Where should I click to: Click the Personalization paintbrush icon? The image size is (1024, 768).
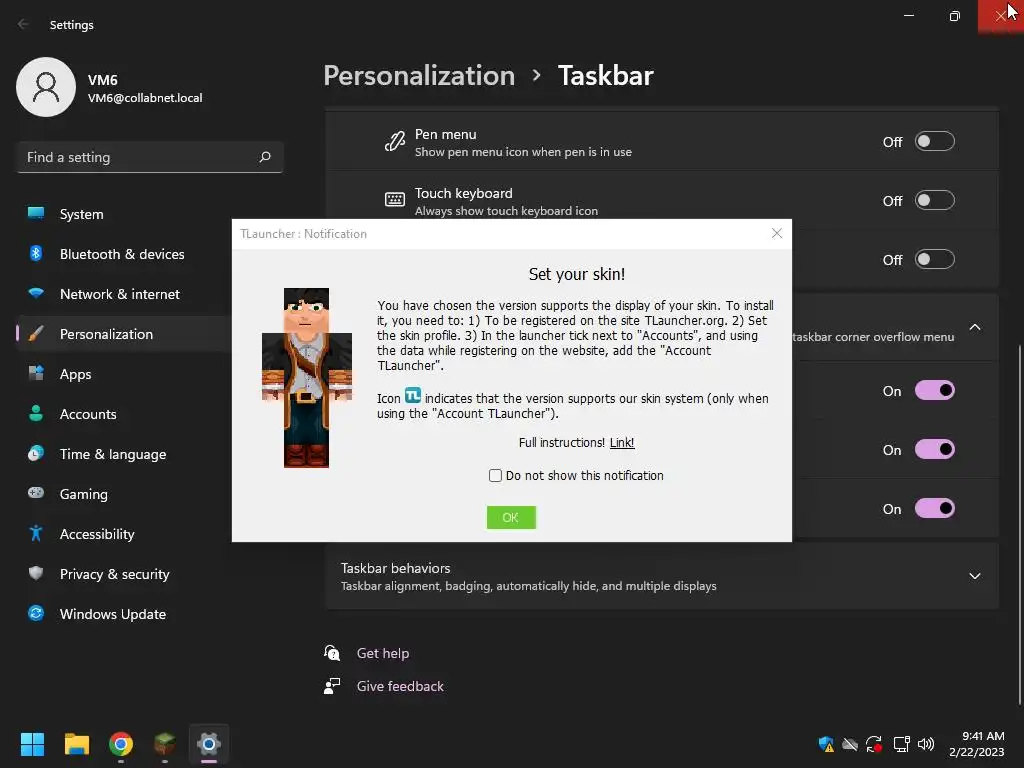[36, 333]
